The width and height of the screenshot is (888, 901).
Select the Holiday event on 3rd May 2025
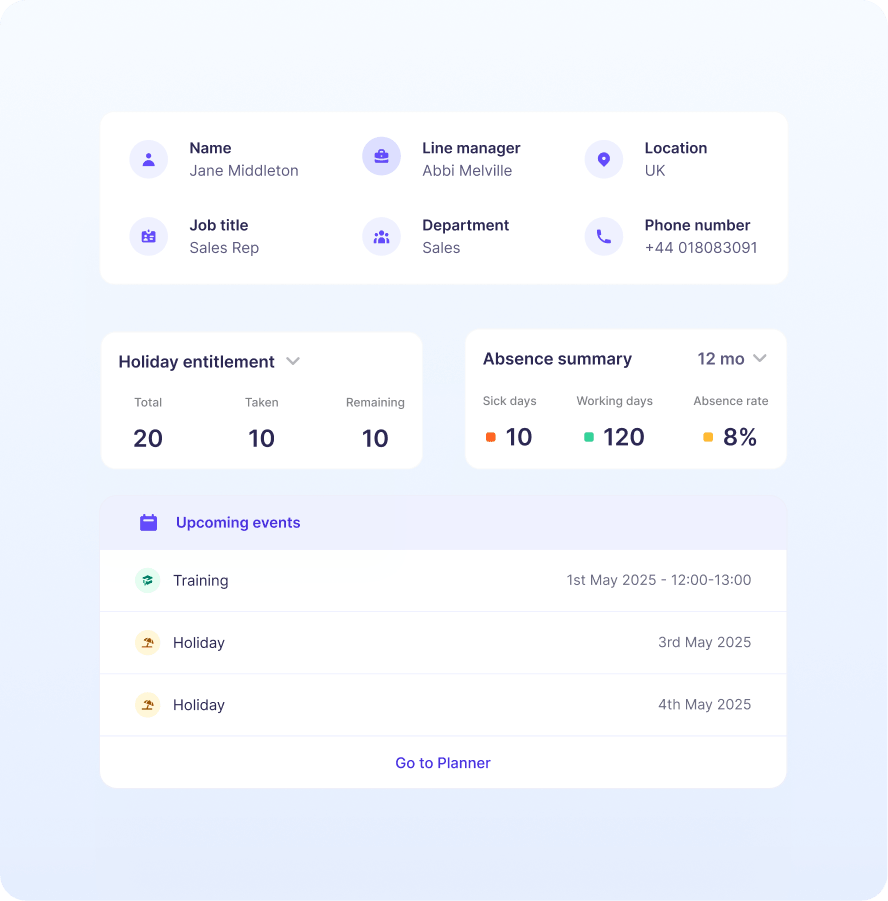pos(443,642)
